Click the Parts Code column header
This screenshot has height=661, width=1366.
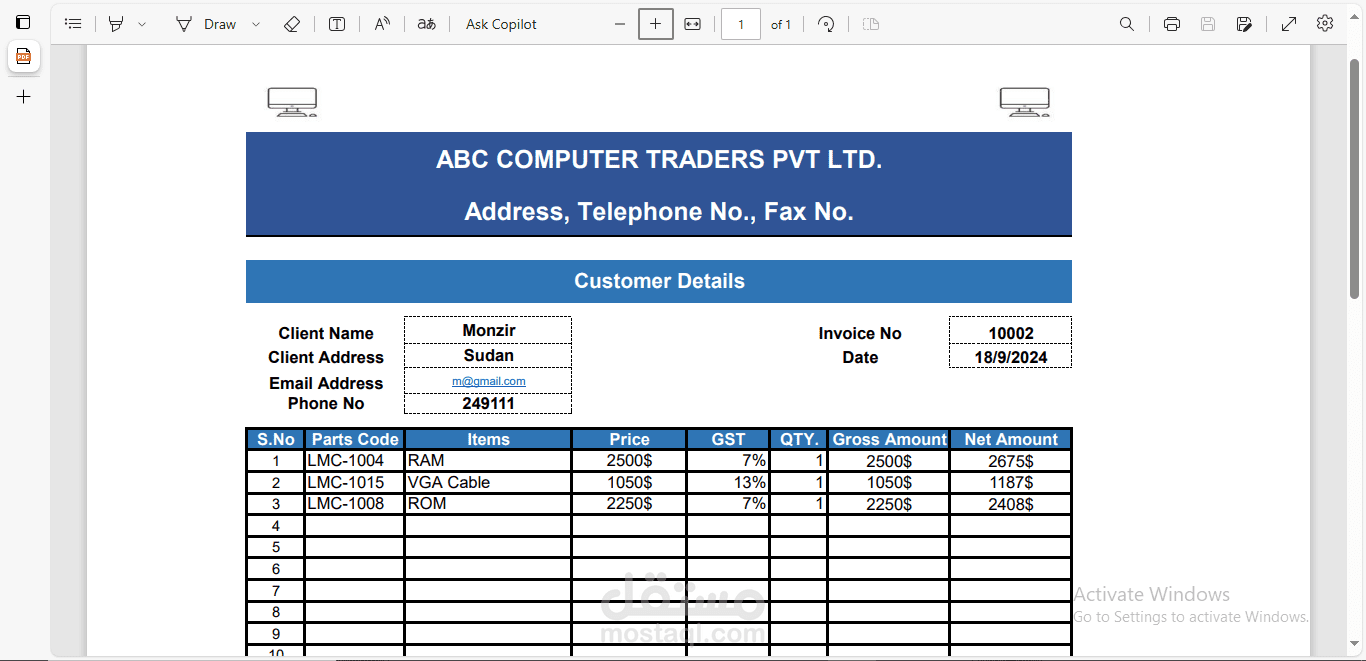pos(355,439)
